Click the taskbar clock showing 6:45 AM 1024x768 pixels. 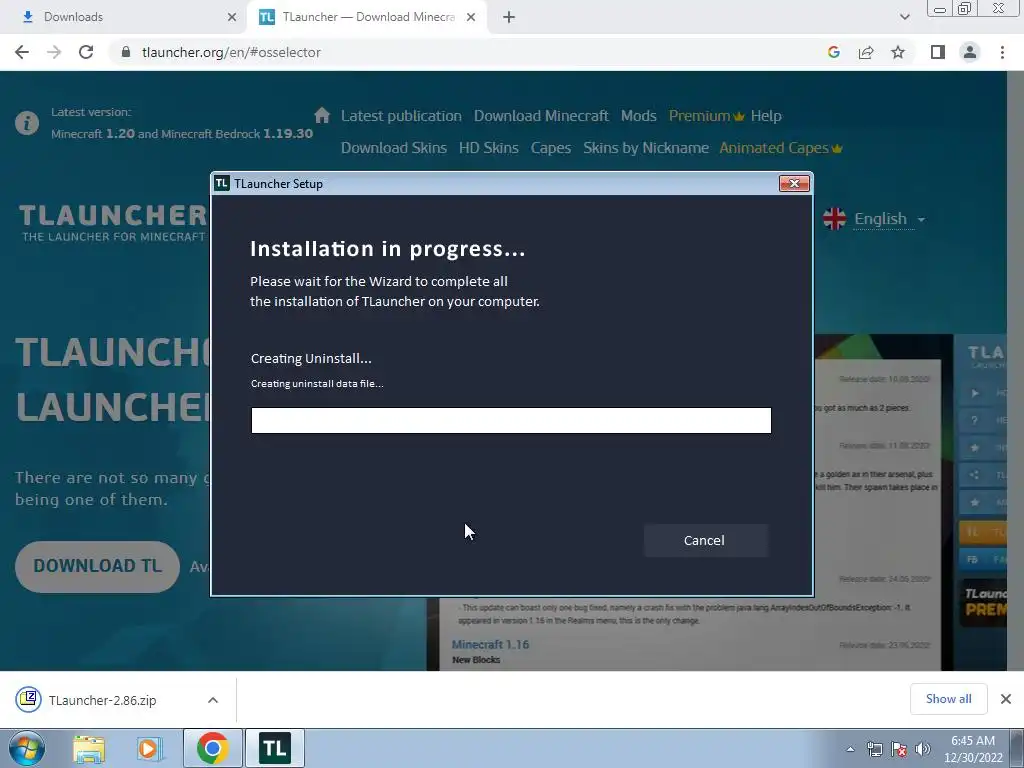click(x=973, y=749)
